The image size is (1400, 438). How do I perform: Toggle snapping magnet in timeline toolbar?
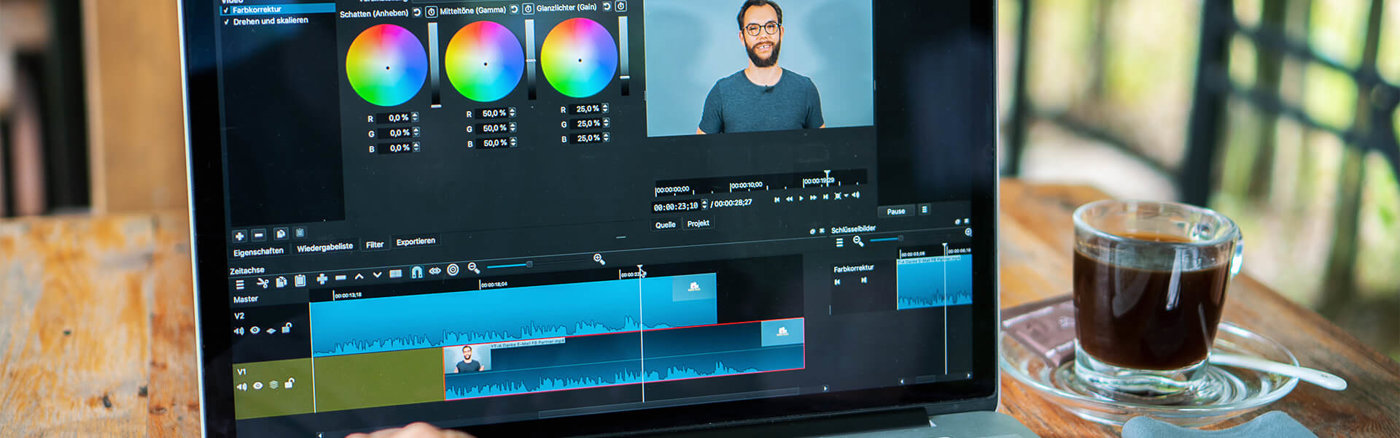pyautogui.click(x=416, y=272)
